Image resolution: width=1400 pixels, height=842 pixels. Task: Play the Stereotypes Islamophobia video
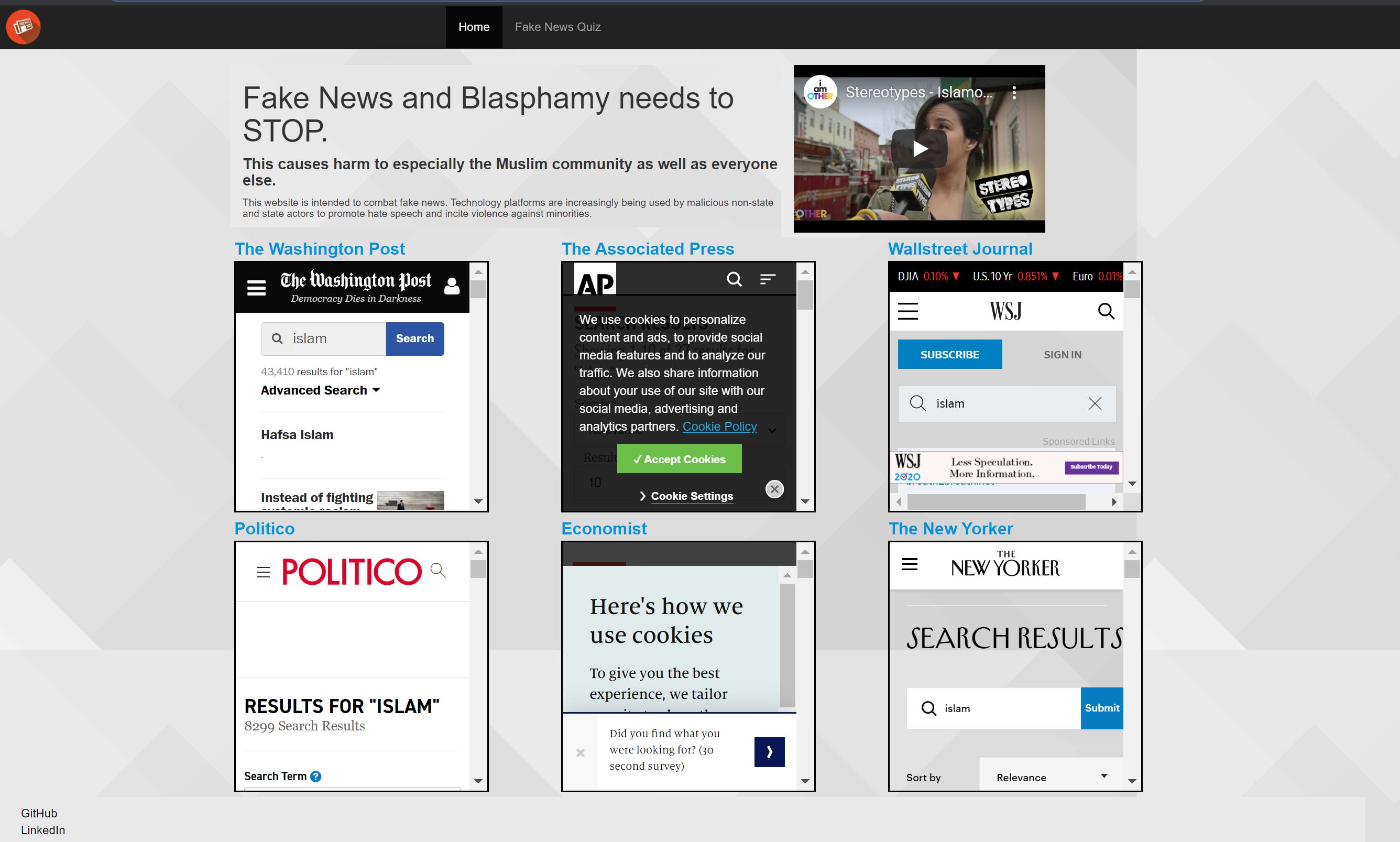point(919,149)
